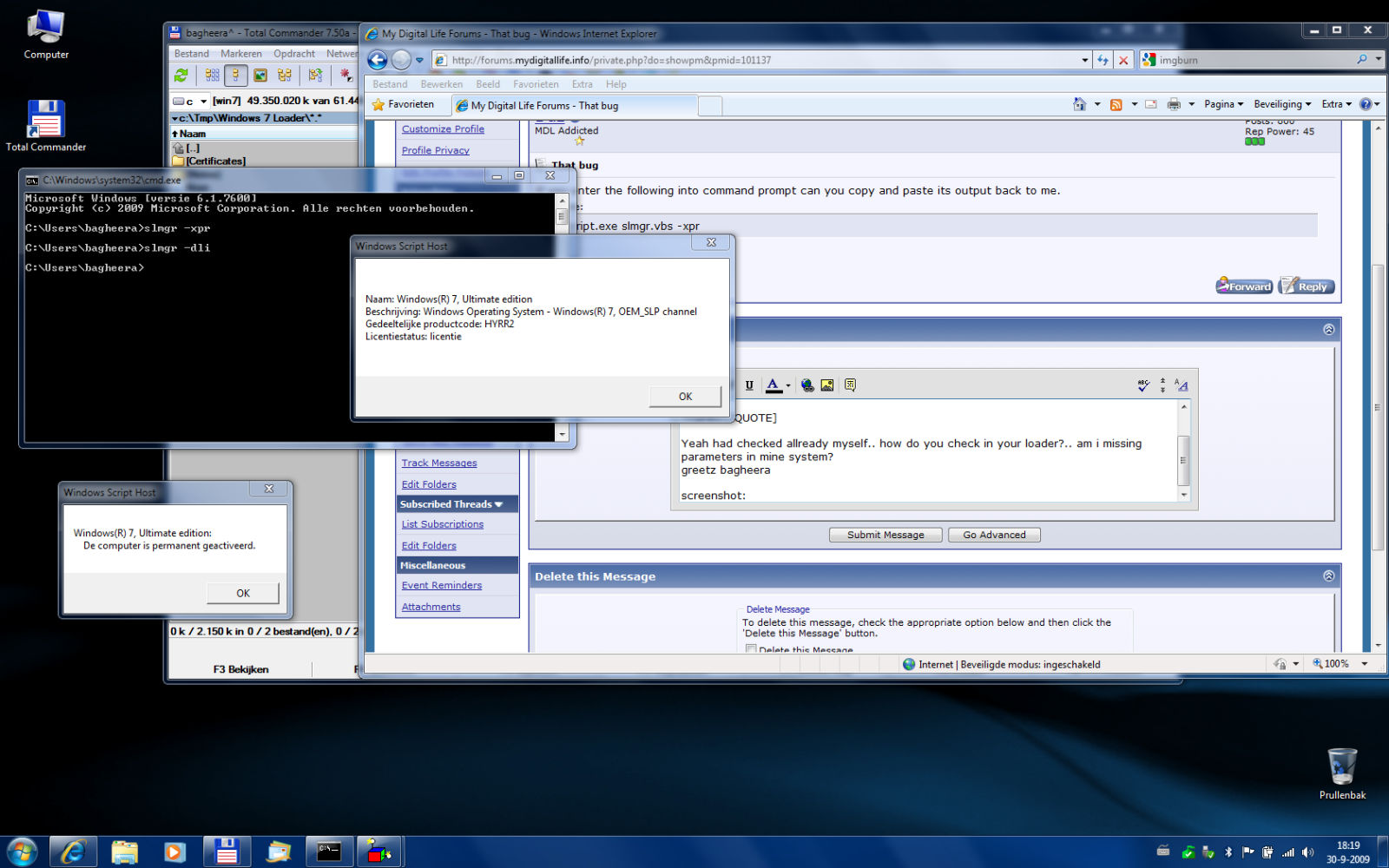This screenshot has height=868, width=1389.
Task: Click the ABC spell check icon in editor
Action: tap(1143, 385)
